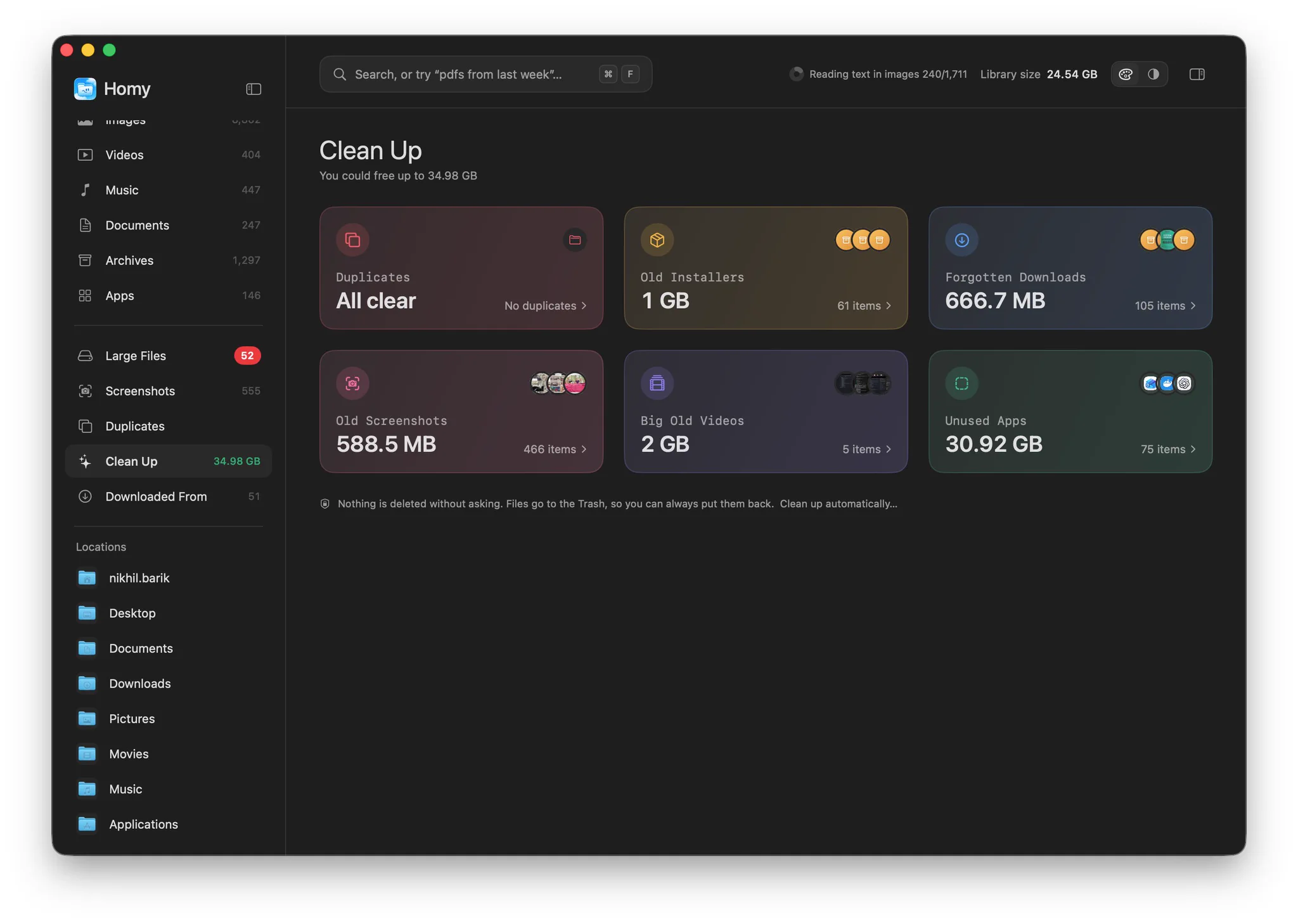
Task: Click folder icon on Duplicates card
Action: 575,240
